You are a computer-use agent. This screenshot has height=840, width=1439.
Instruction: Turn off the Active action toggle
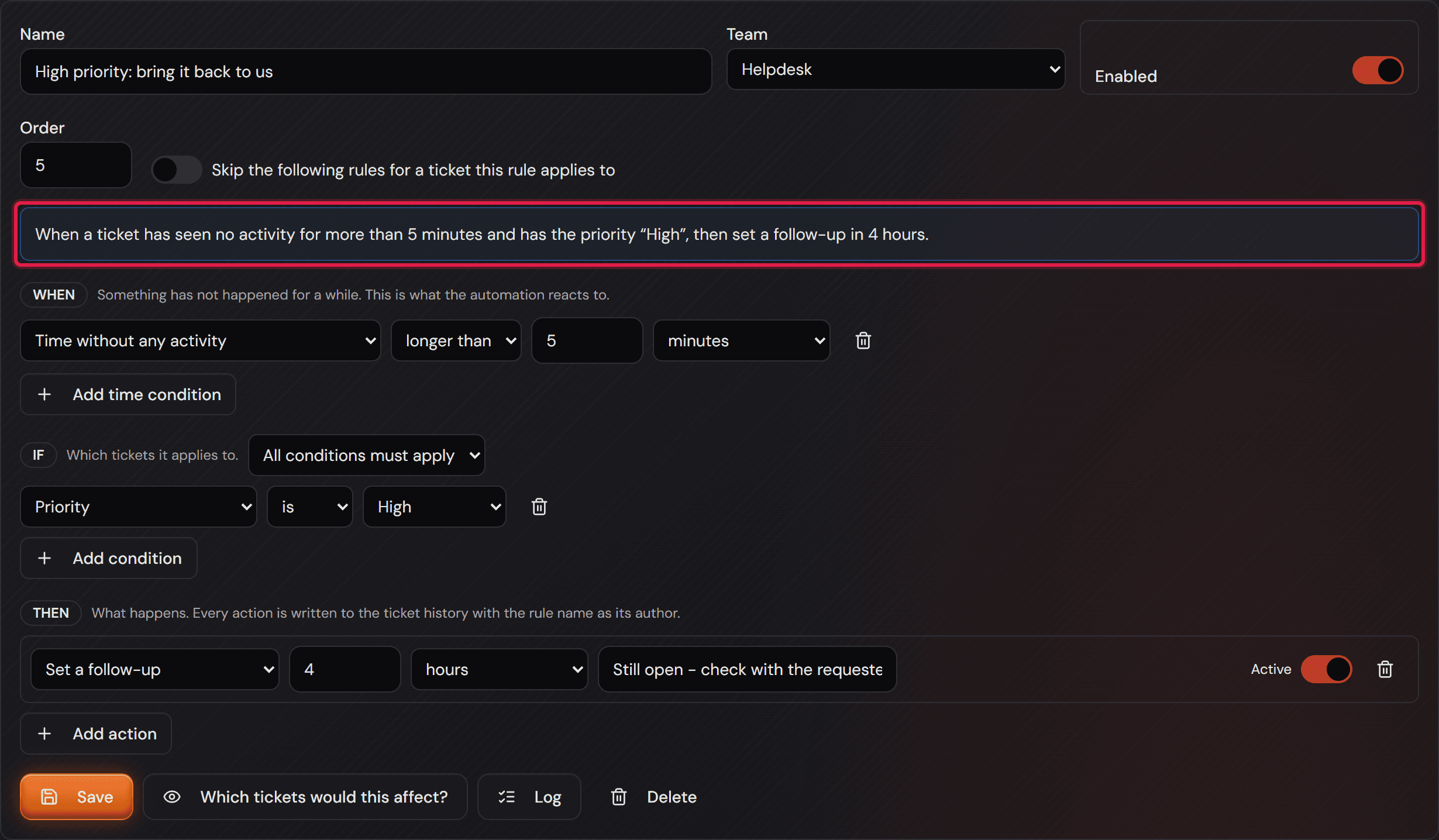pos(1326,669)
